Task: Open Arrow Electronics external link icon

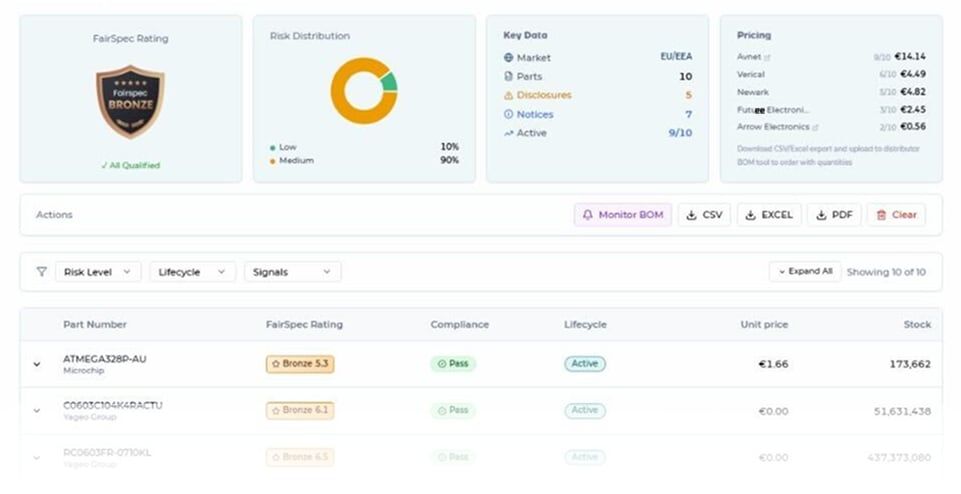Action: pyautogui.click(x=815, y=127)
